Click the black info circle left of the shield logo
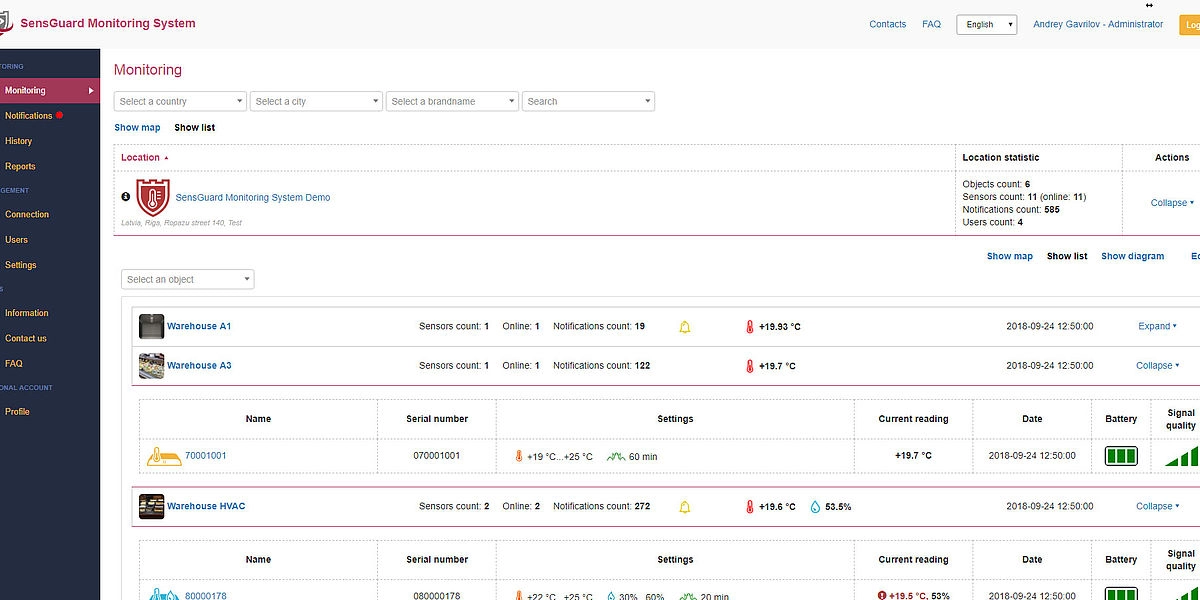1200x600 pixels. [126, 197]
